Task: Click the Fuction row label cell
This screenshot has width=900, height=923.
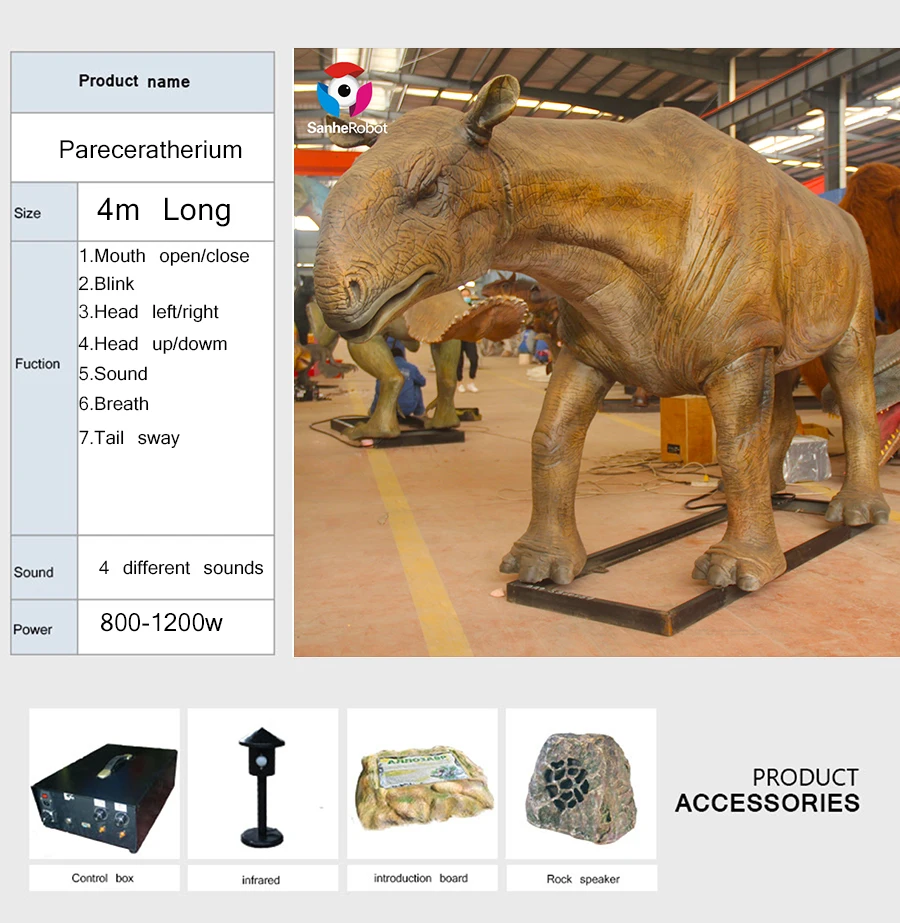Action: click(x=38, y=364)
